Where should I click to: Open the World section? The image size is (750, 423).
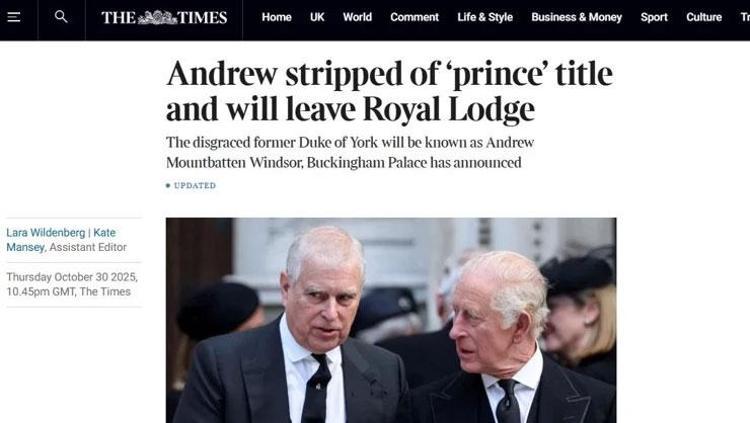click(x=357, y=17)
